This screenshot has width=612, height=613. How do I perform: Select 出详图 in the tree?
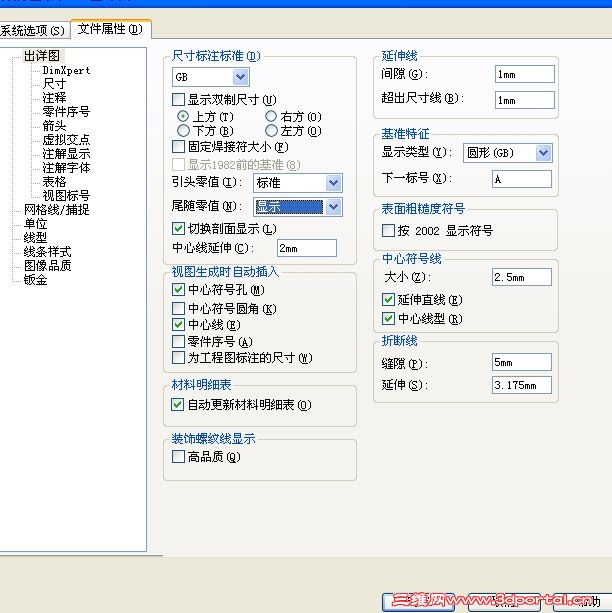(x=42, y=56)
